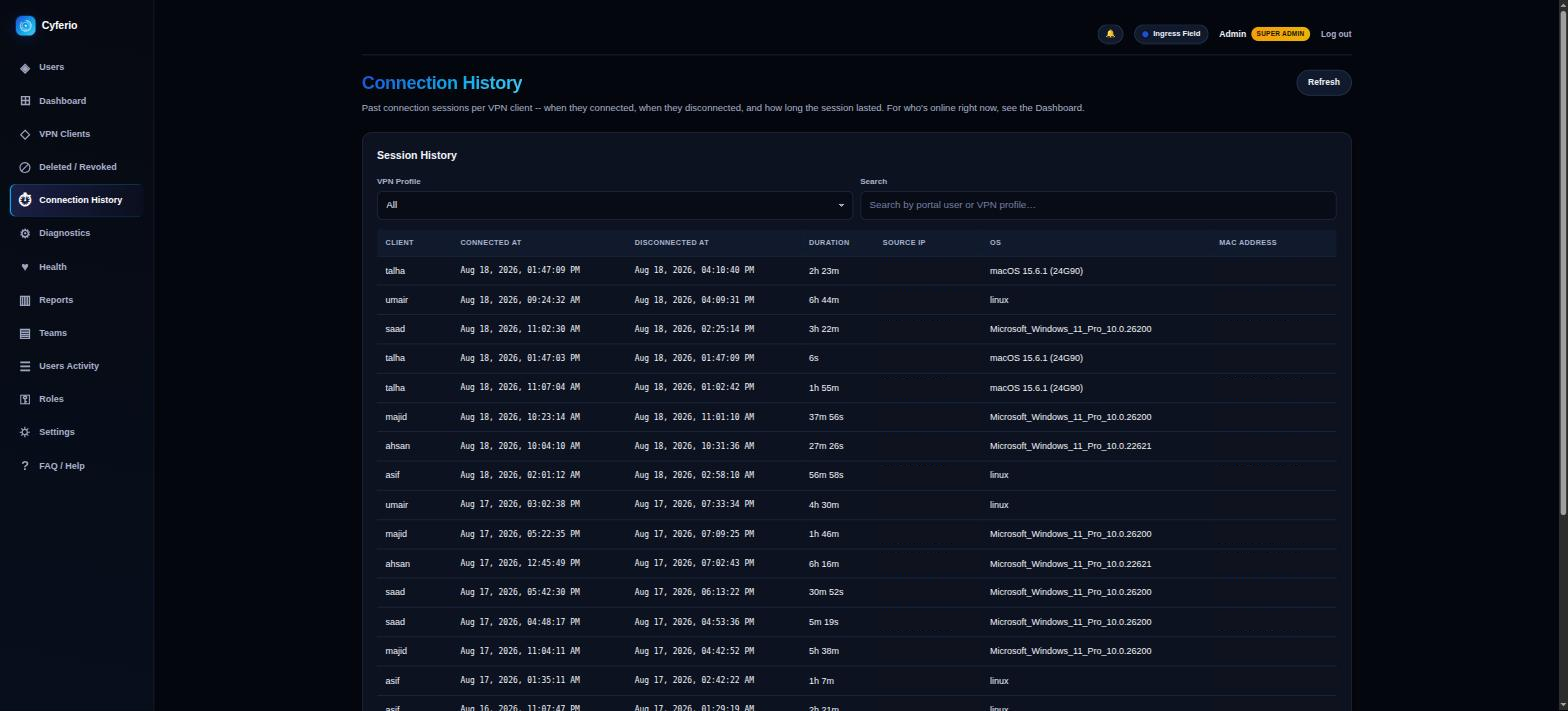Click the CONNECTED AT column header
Viewport: 1568px width, 711px height.
click(x=490, y=243)
